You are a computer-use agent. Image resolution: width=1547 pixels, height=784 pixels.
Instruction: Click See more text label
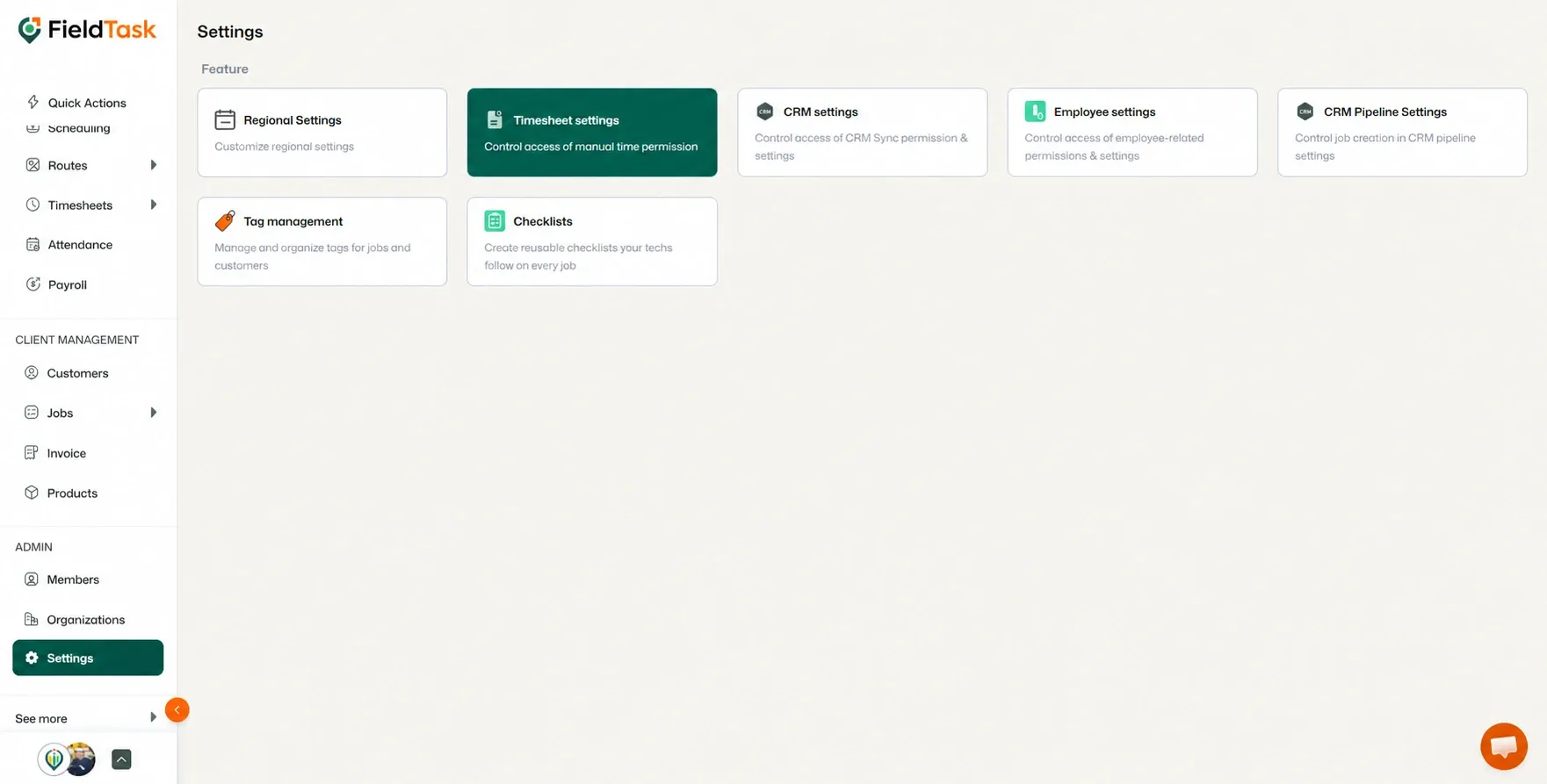point(41,718)
